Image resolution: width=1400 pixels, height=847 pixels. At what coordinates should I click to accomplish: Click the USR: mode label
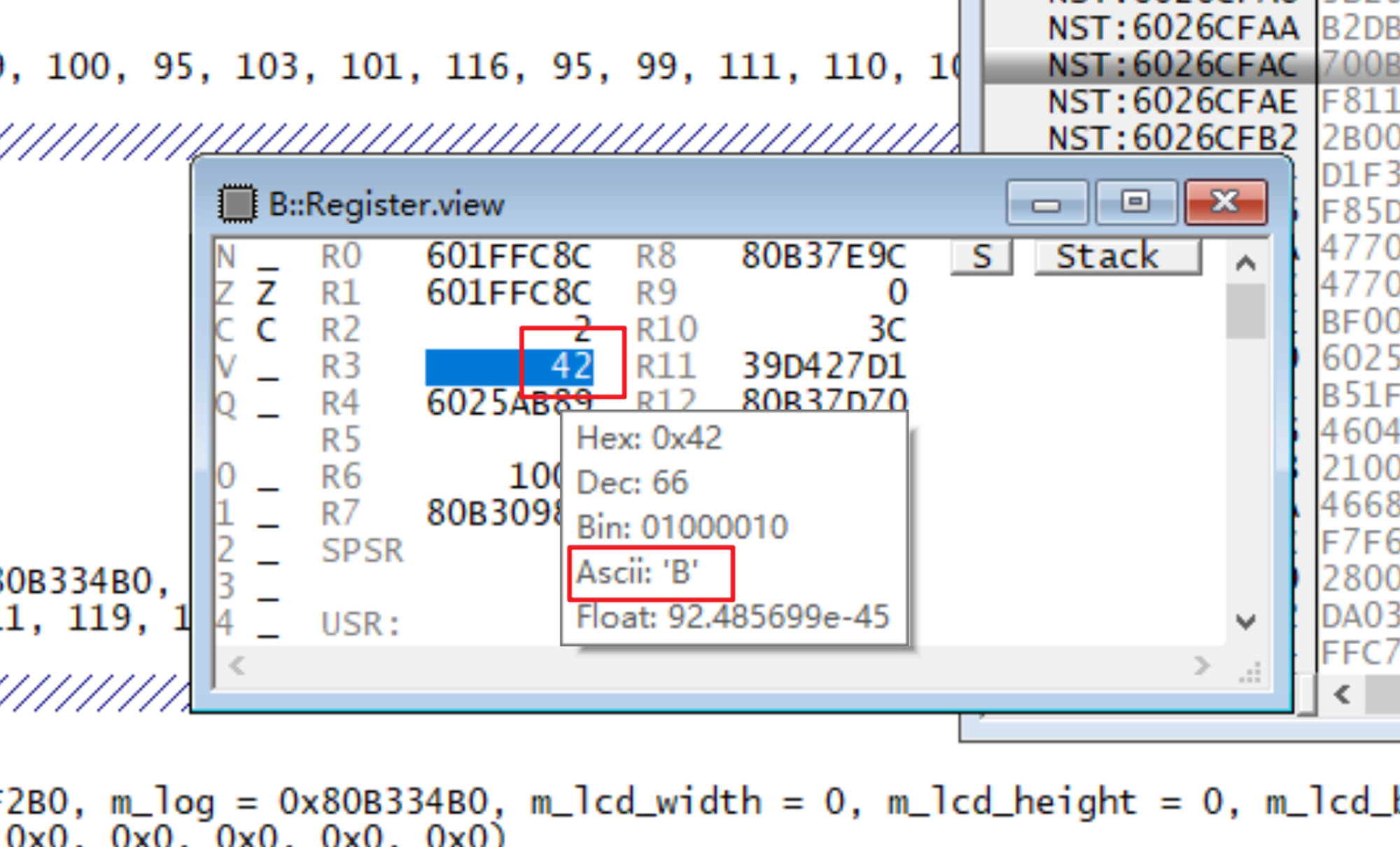[x=360, y=624]
